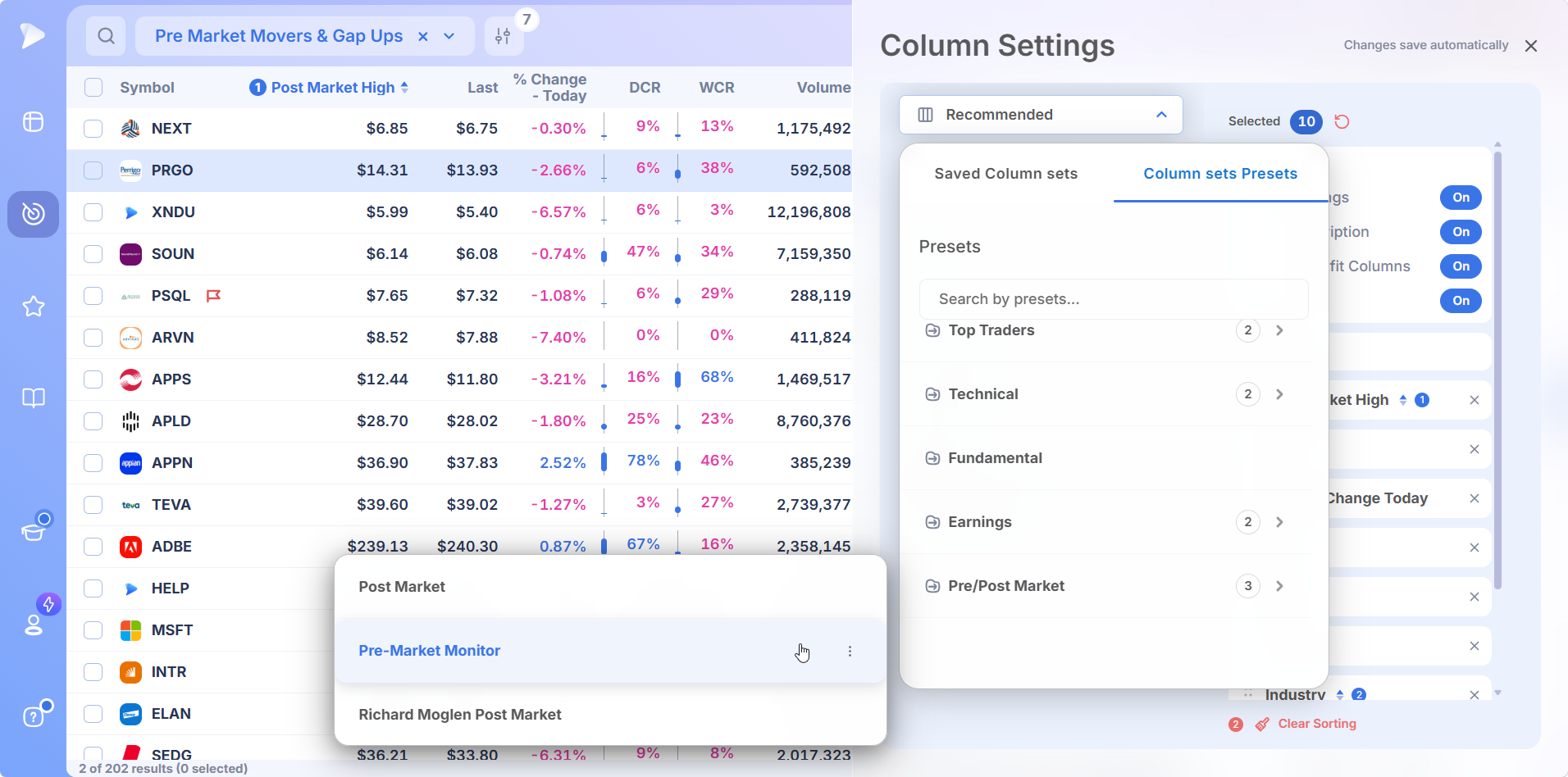Open the scanner radar sidebar icon
The width and height of the screenshot is (1568, 777).
pyautogui.click(x=33, y=214)
